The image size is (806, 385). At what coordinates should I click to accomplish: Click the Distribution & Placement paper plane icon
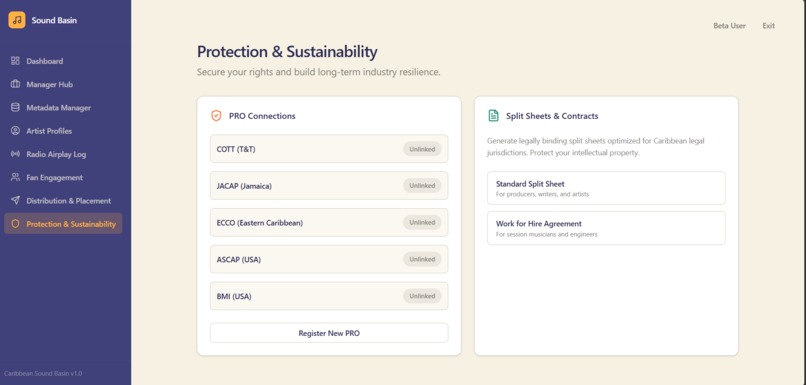[15, 200]
